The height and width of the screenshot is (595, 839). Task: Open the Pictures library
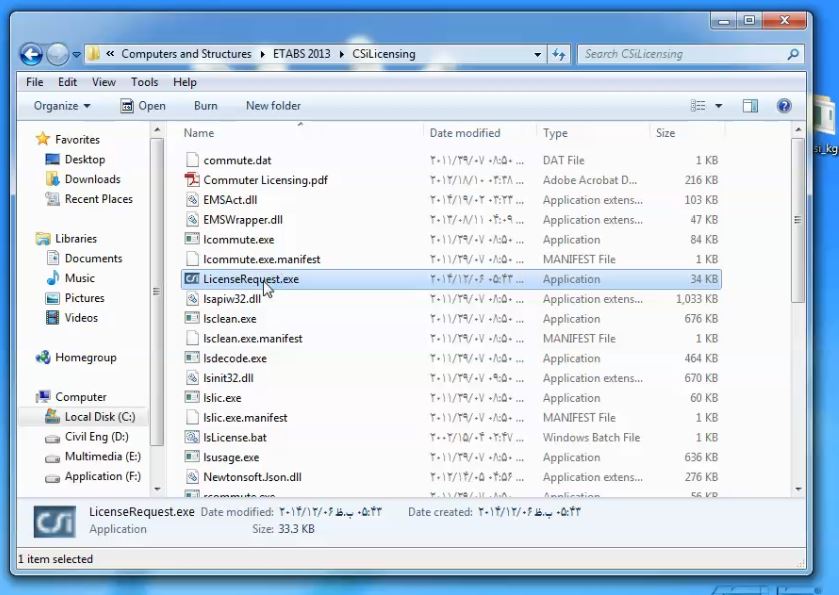click(x=85, y=298)
